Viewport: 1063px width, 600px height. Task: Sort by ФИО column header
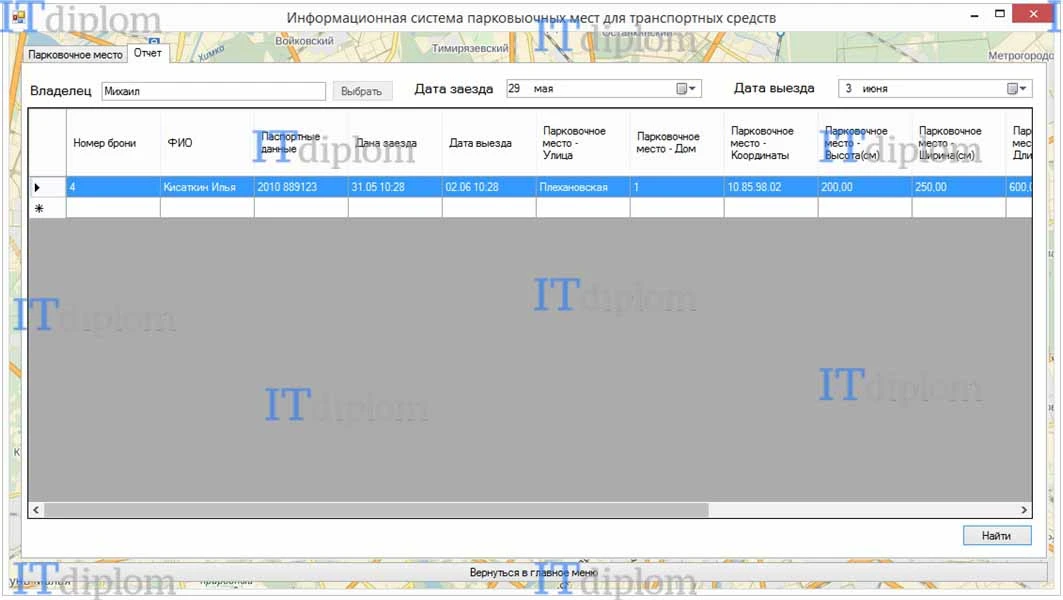(207, 143)
